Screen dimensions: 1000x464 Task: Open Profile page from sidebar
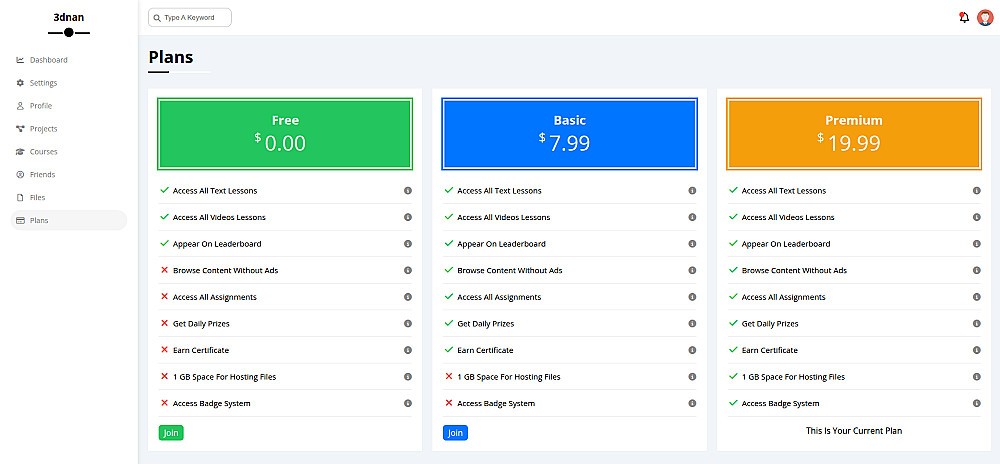coord(69,106)
